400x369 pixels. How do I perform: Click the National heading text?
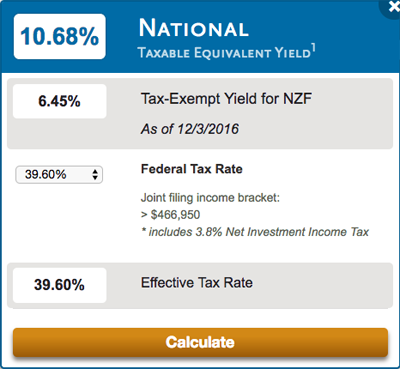pyautogui.click(x=194, y=28)
